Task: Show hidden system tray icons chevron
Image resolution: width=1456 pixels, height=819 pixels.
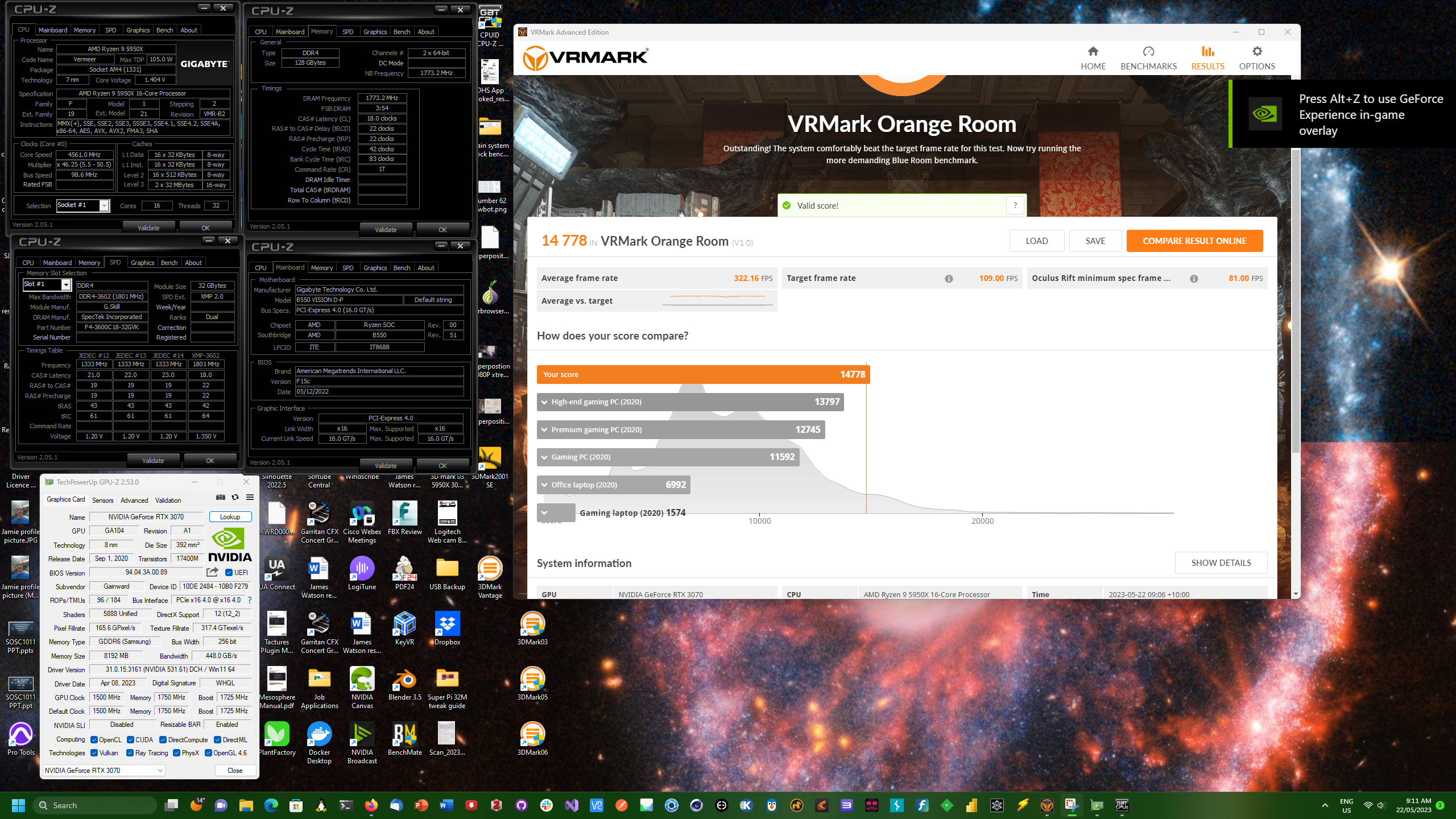Action: [x=1325, y=805]
